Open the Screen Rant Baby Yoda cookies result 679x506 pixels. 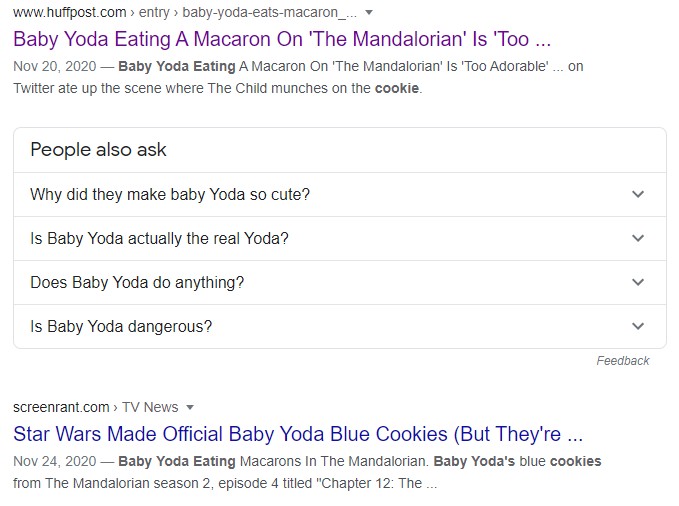[x=297, y=435]
